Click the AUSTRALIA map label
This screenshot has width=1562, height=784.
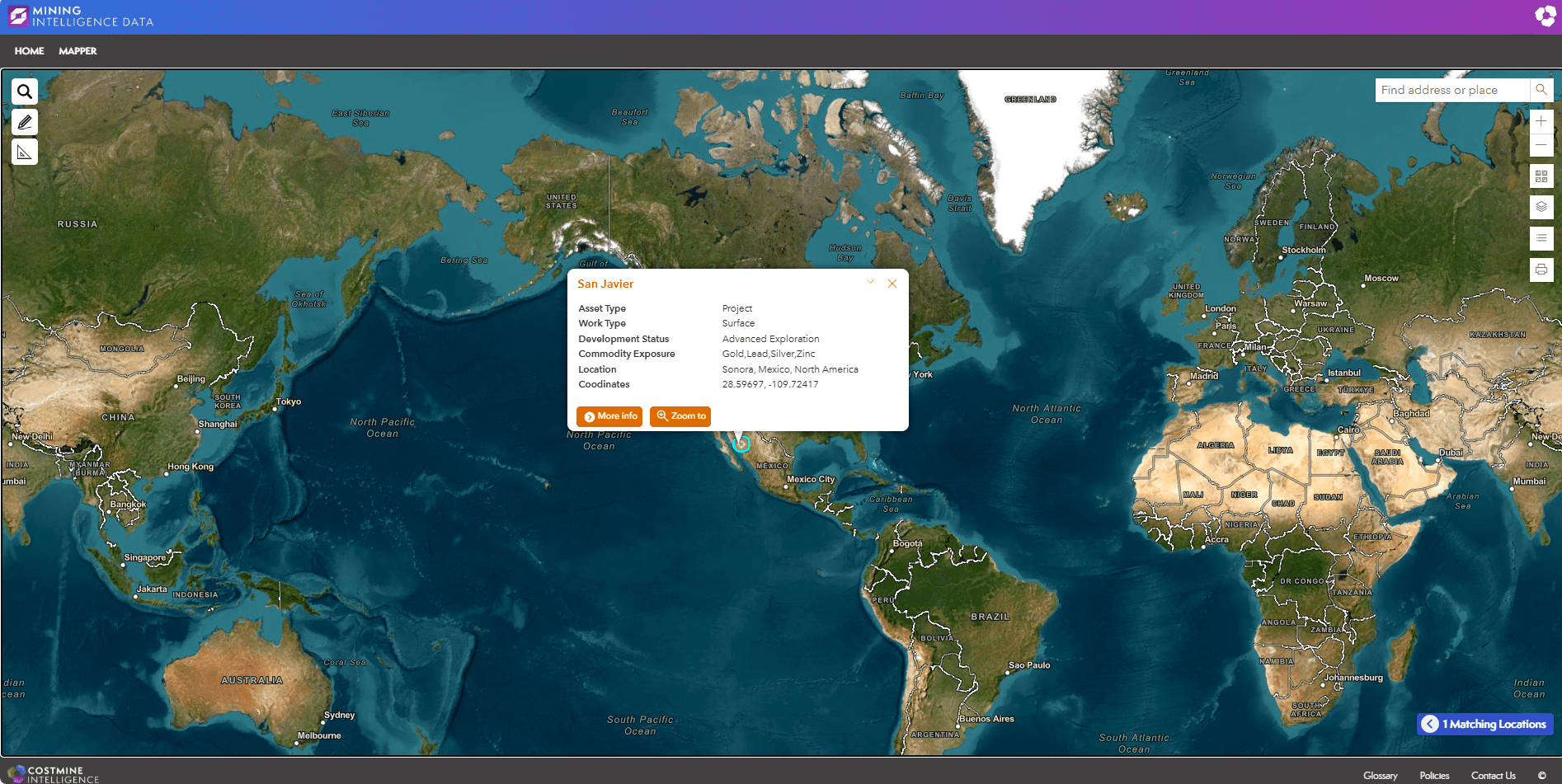pos(252,680)
